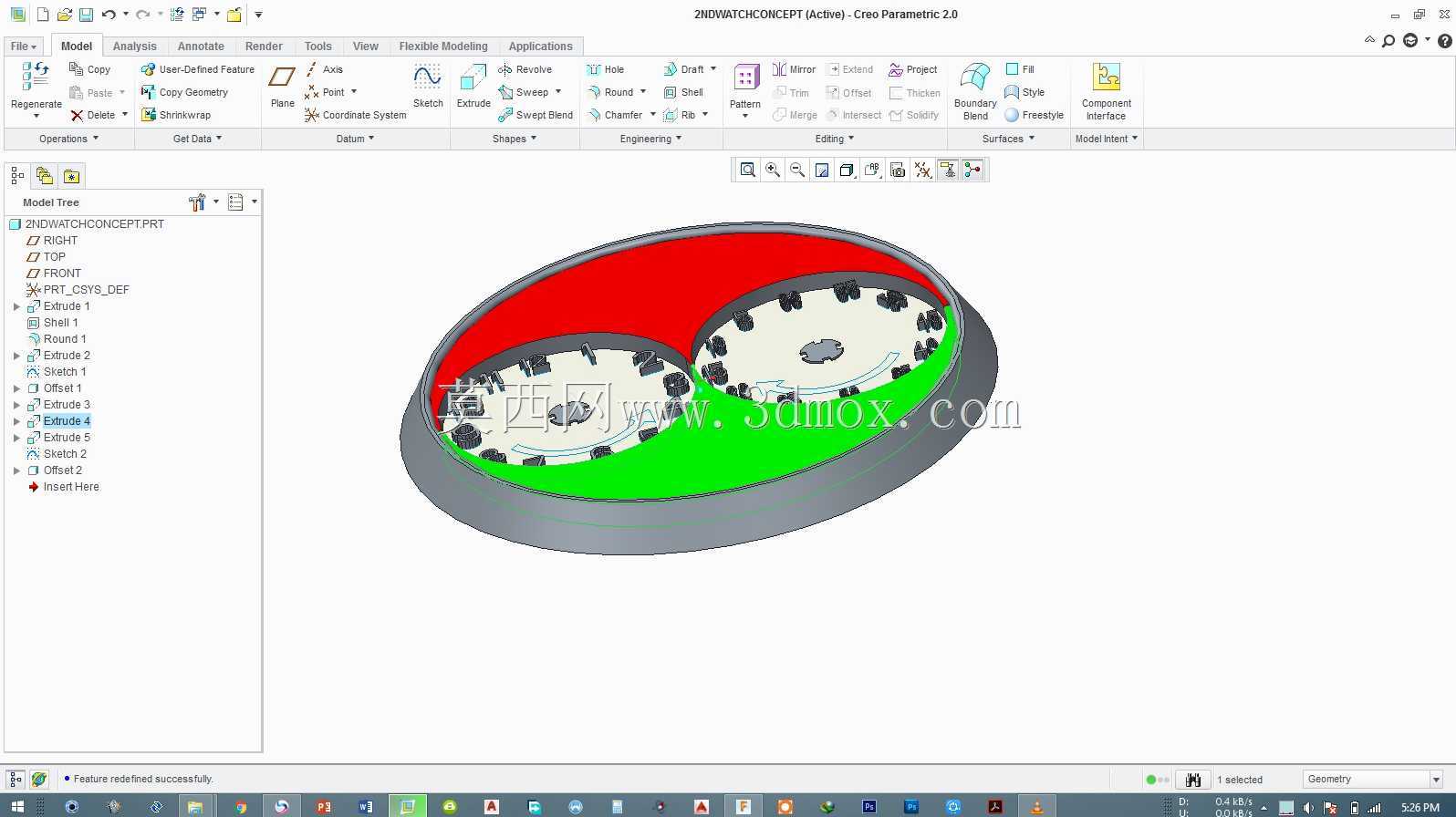Open the Boundary Blend tool

pos(975,91)
